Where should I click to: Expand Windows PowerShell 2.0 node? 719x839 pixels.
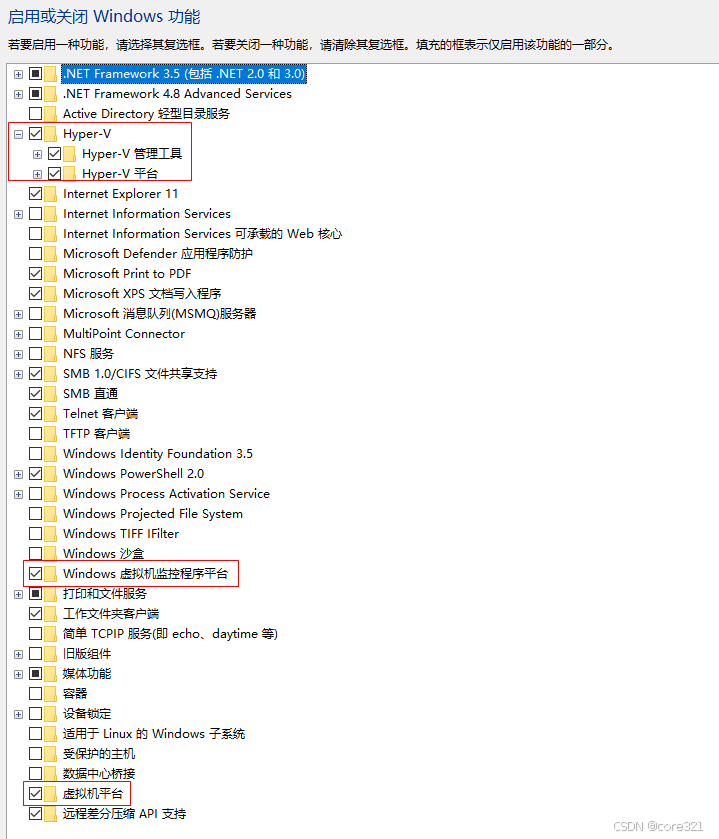click(18, 475)
